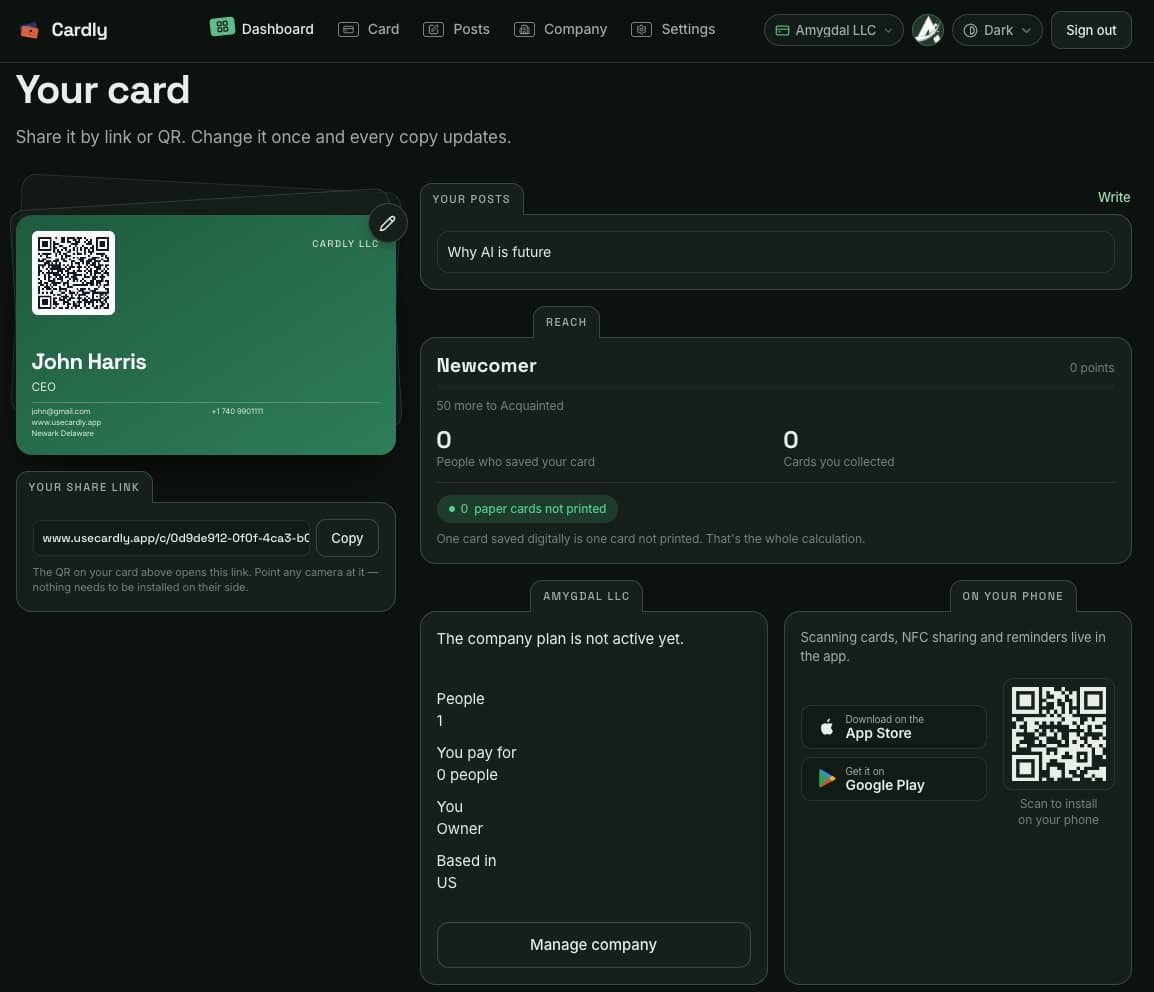Open the Posts menu item
The height and width of the screenshot is (992, 1154).
pyautogui.click(x=456, y=29)
